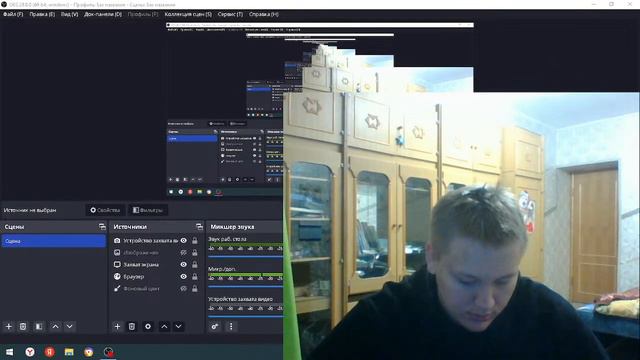Show the Фоновый цвет source
The image size is (640, 360).
pyautogui.click(x=184, y=289)
